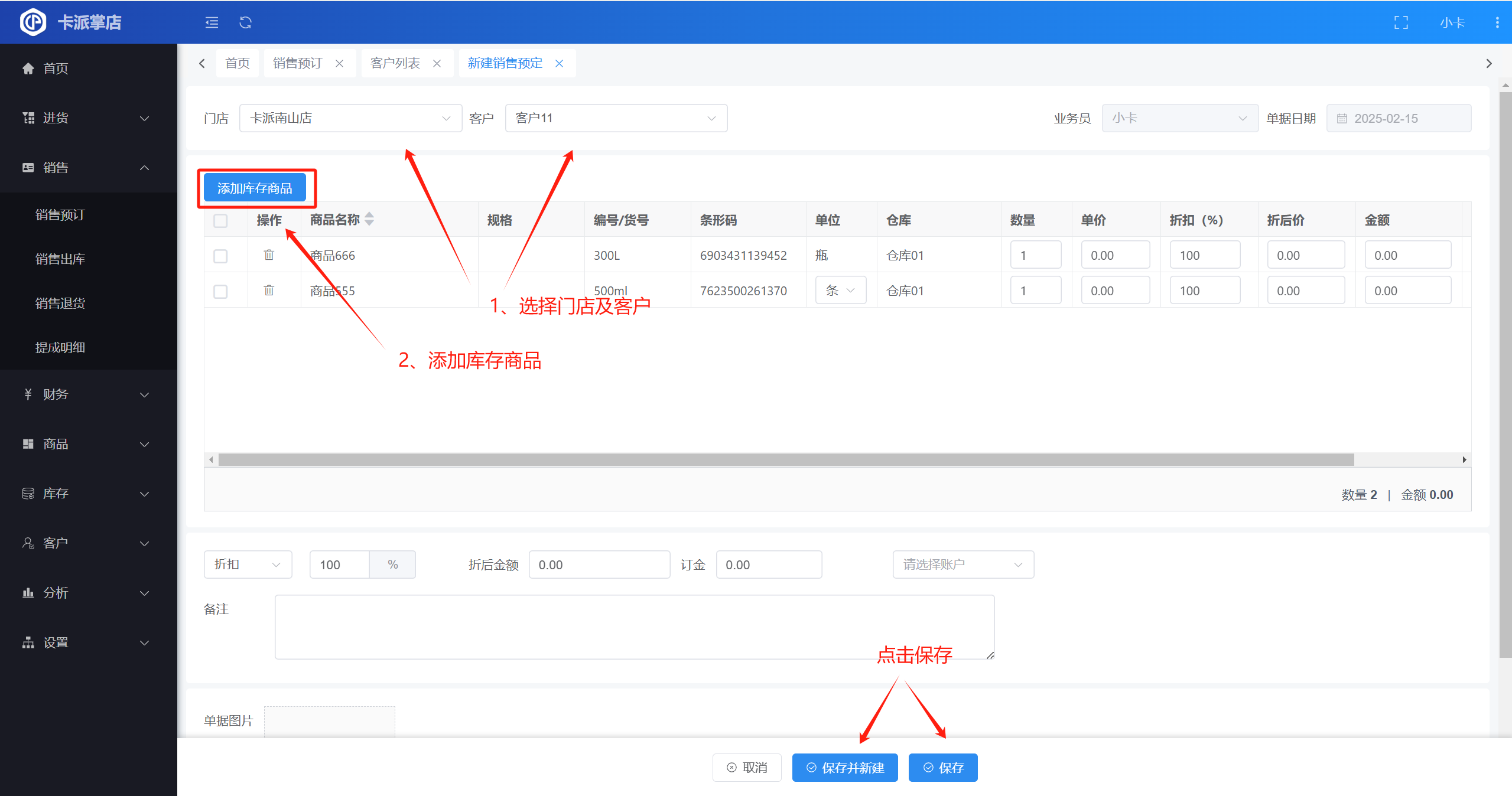This screenshot has width=1512, height=796.
Task: Delete the 商品666 row using trash icon
Action: tap(269, 255)
